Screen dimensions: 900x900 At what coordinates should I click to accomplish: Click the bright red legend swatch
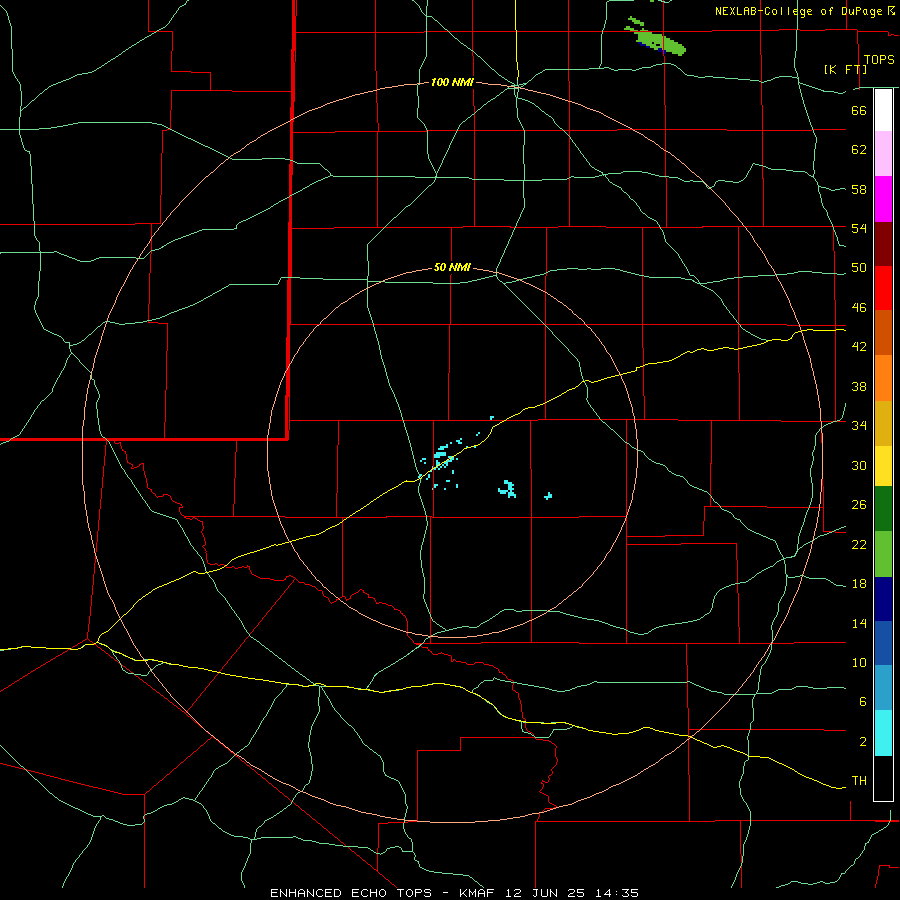point(883,288)
